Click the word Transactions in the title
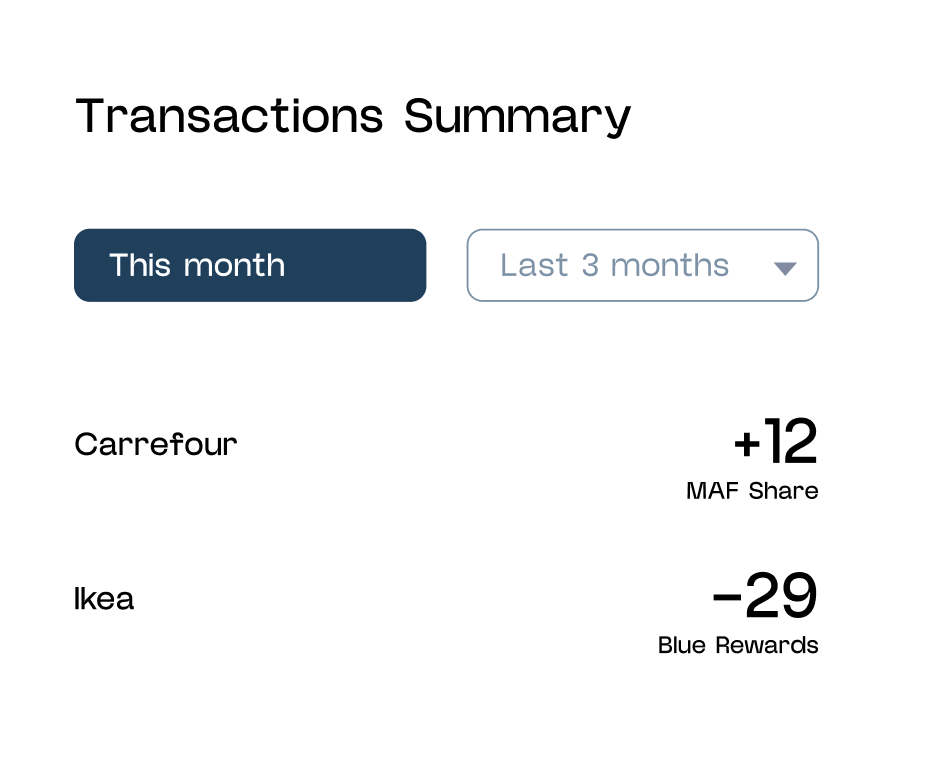Image resolution: width=928 pixels, height=772 pixels. point(230,116)
